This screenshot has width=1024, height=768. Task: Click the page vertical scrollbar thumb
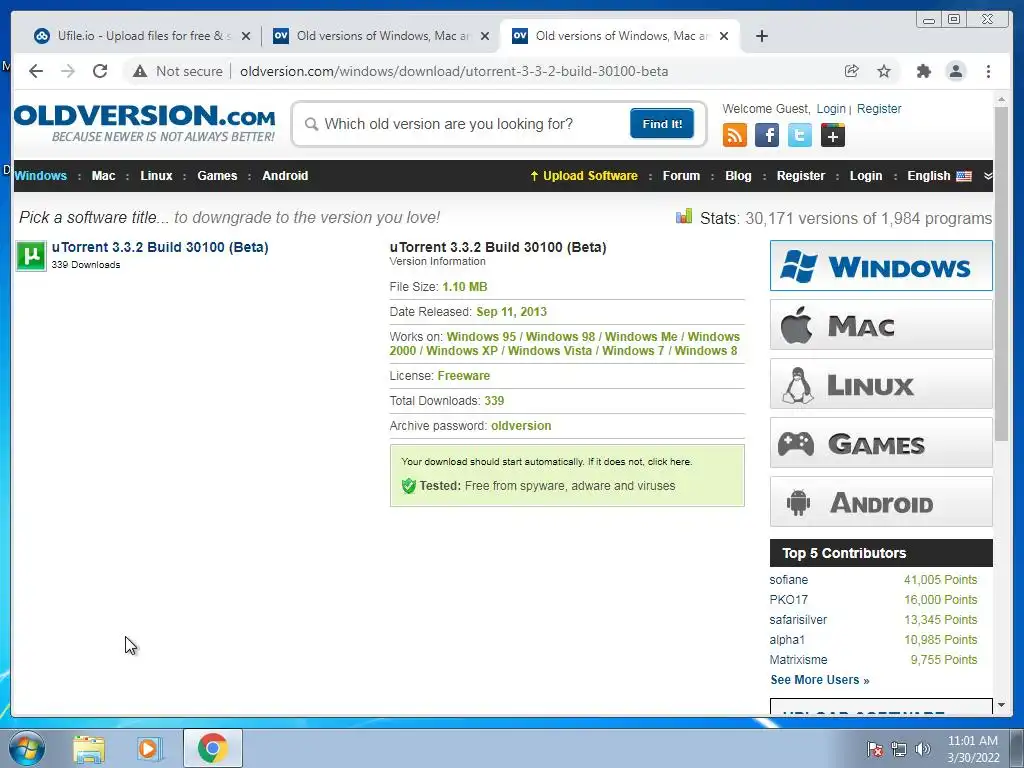click(1001, 273)
